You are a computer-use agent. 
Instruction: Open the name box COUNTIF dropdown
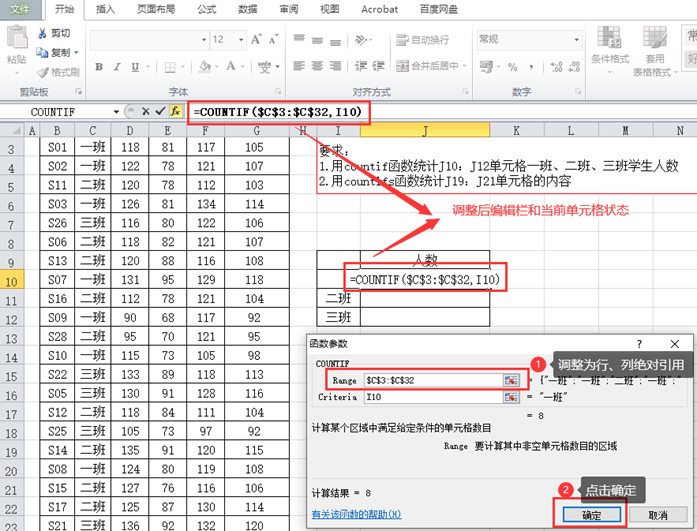point(116,112)
